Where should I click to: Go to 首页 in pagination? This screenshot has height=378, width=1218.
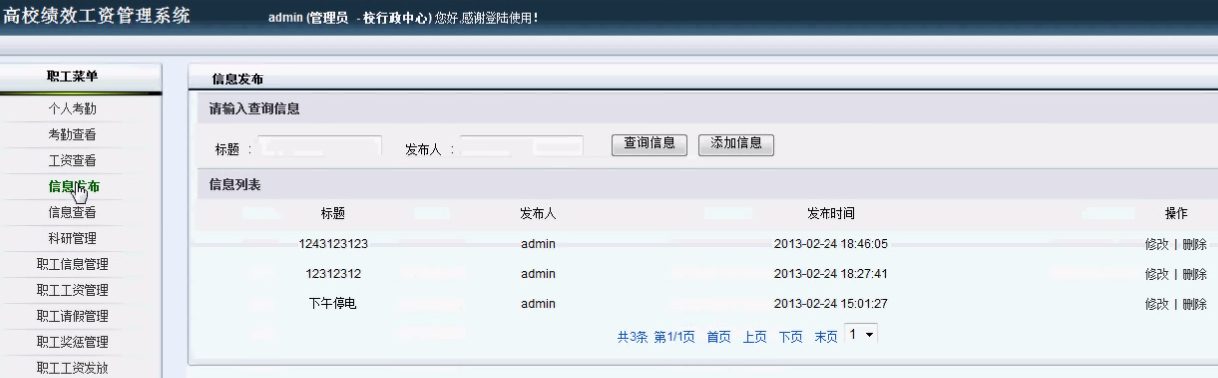(719, 336)
